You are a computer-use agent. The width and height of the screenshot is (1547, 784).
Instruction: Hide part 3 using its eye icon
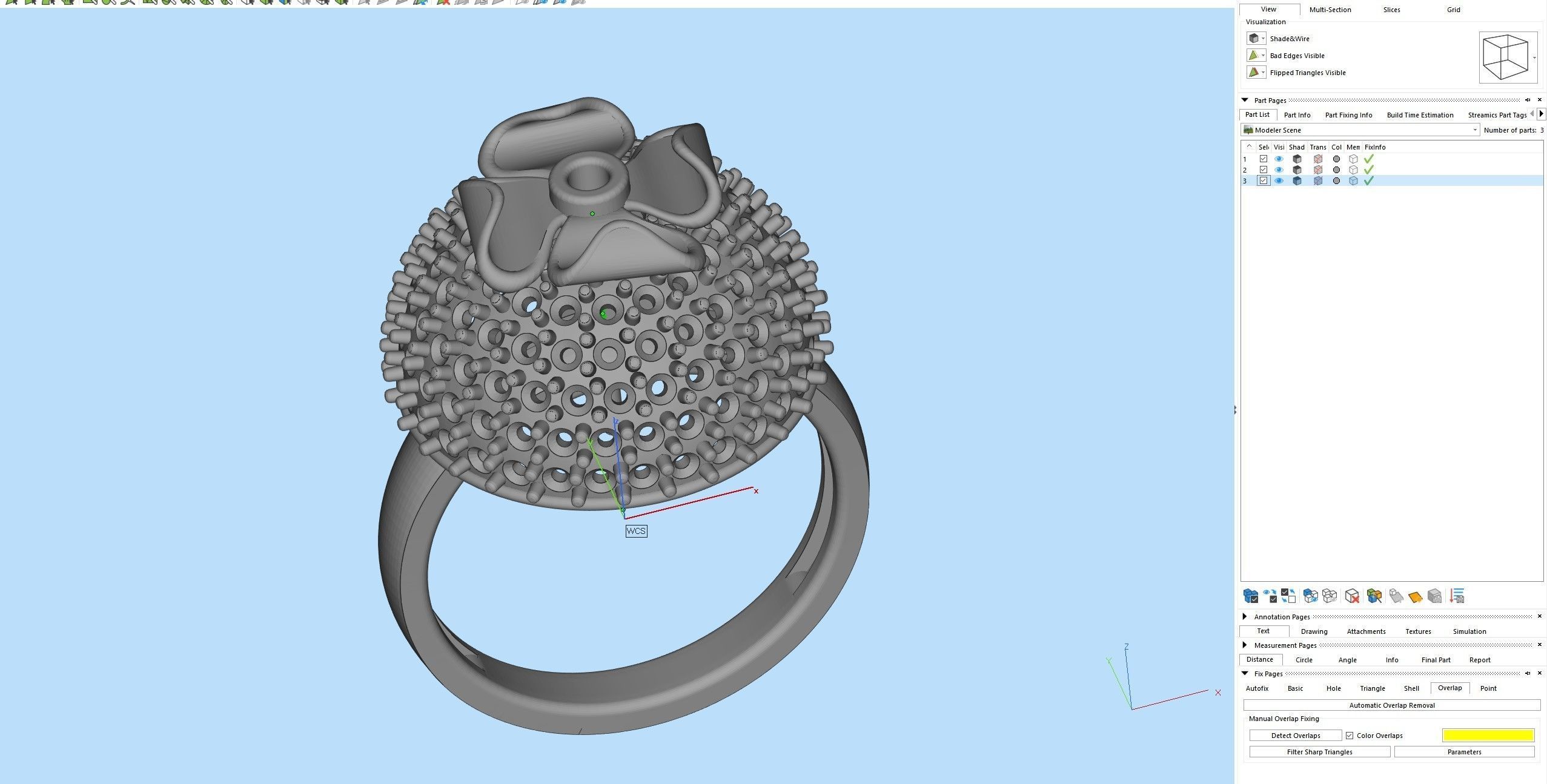pyautogui.click(x=1279, y=180)
